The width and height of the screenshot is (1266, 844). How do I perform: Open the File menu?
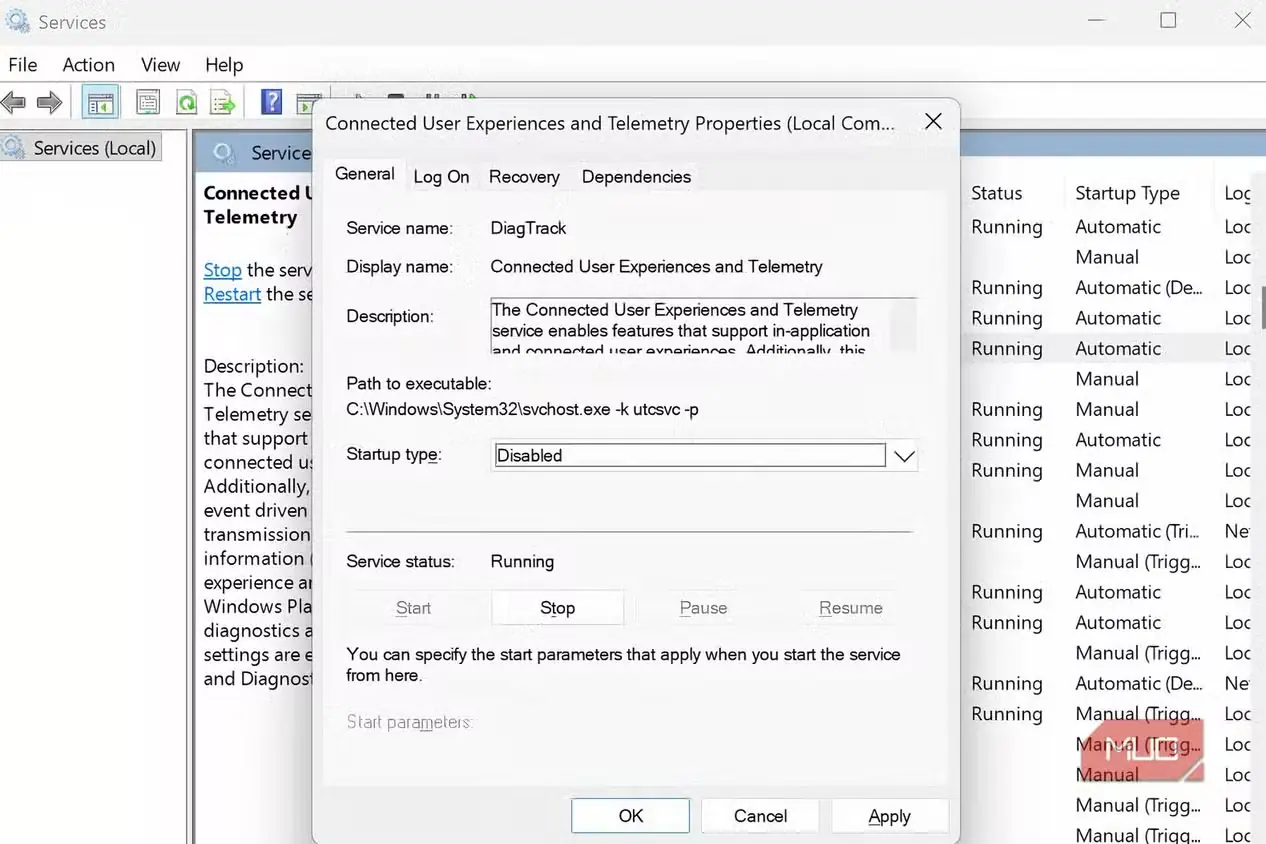pos(23,65)
